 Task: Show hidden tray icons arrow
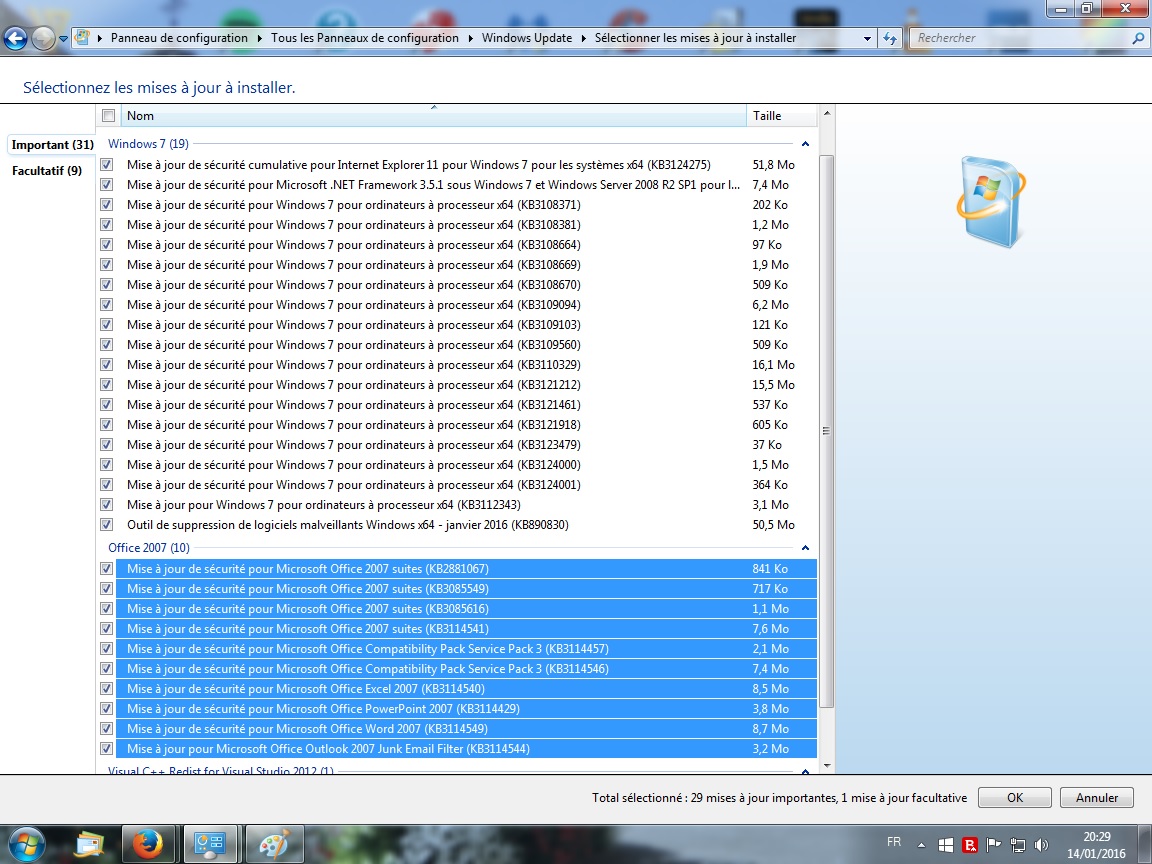[x=921, y=845]
